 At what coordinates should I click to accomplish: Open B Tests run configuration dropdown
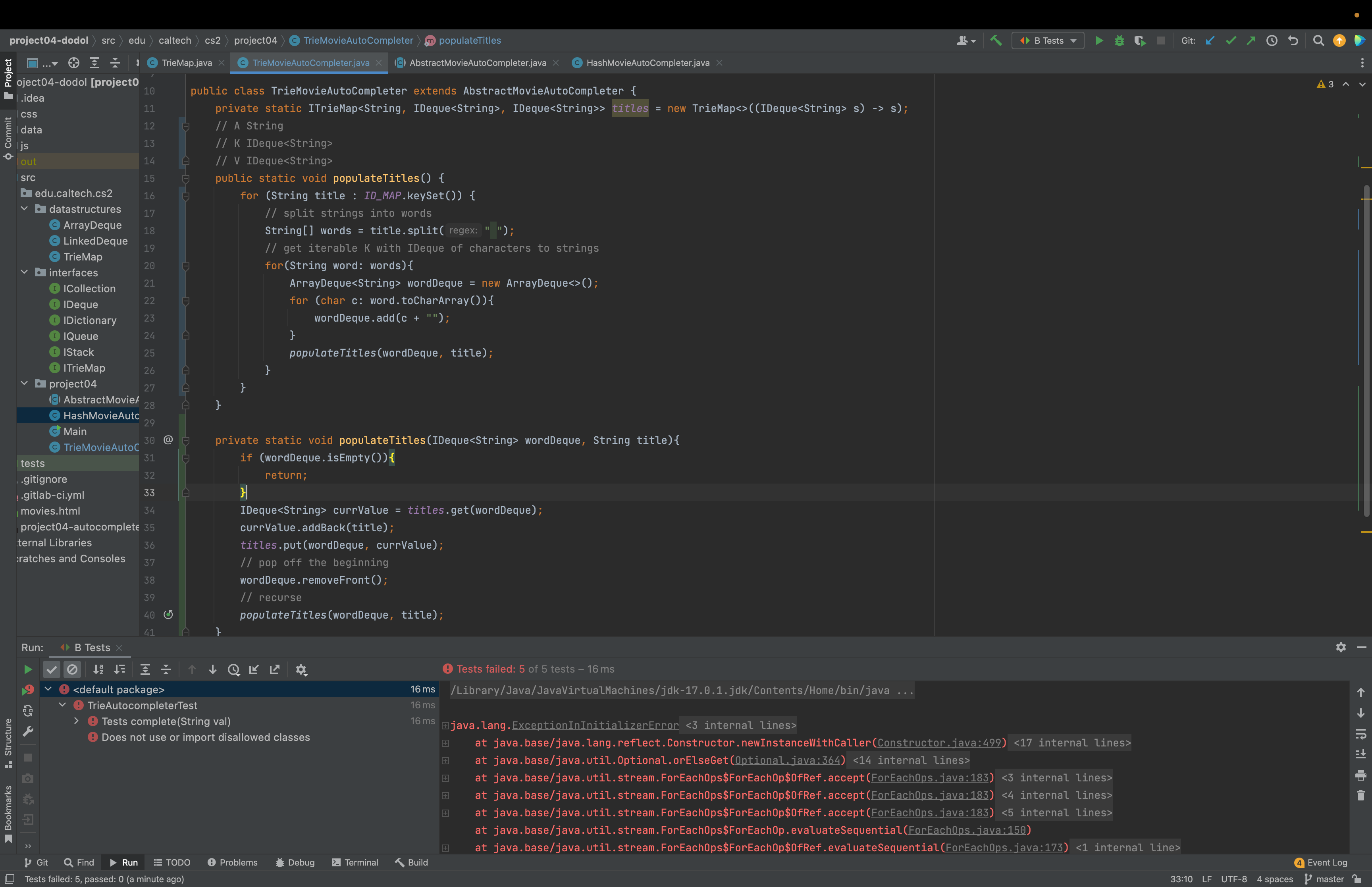pos(1048,40)
